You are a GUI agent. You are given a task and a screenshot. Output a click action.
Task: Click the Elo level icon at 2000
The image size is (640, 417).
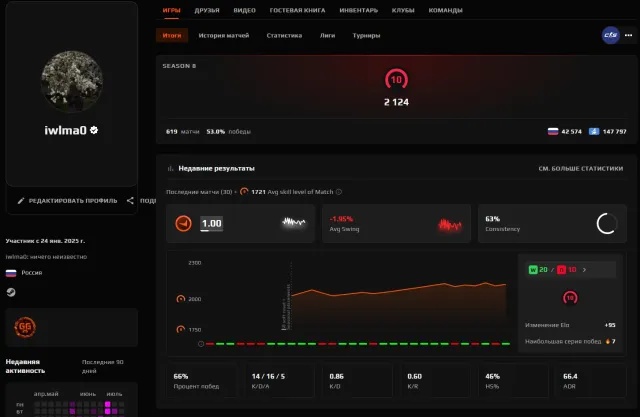pyautogui.click(x=180, y=299)
